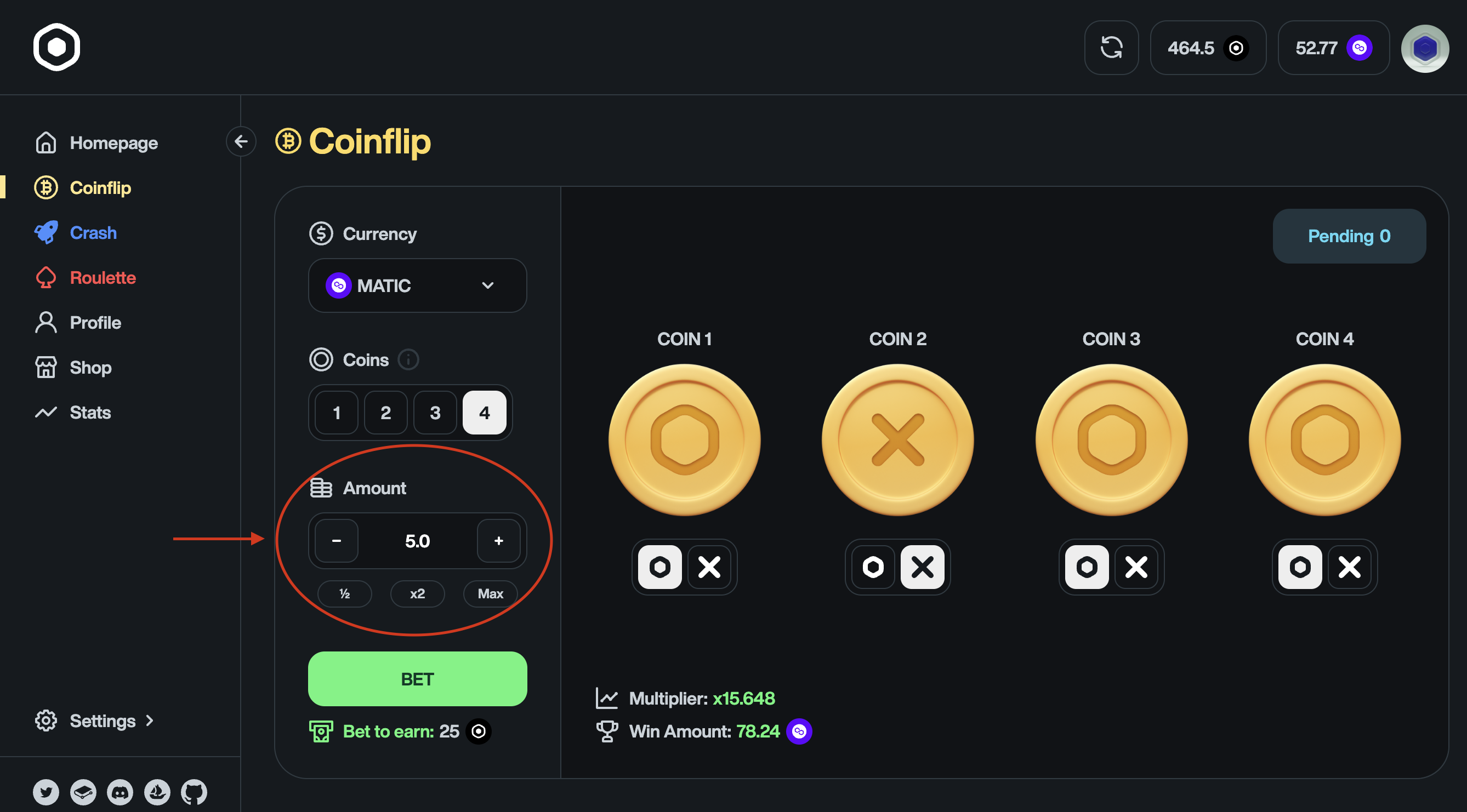Click the Coins info icon
Viewport: 1467px width, 812px height.
coord(408,359)
